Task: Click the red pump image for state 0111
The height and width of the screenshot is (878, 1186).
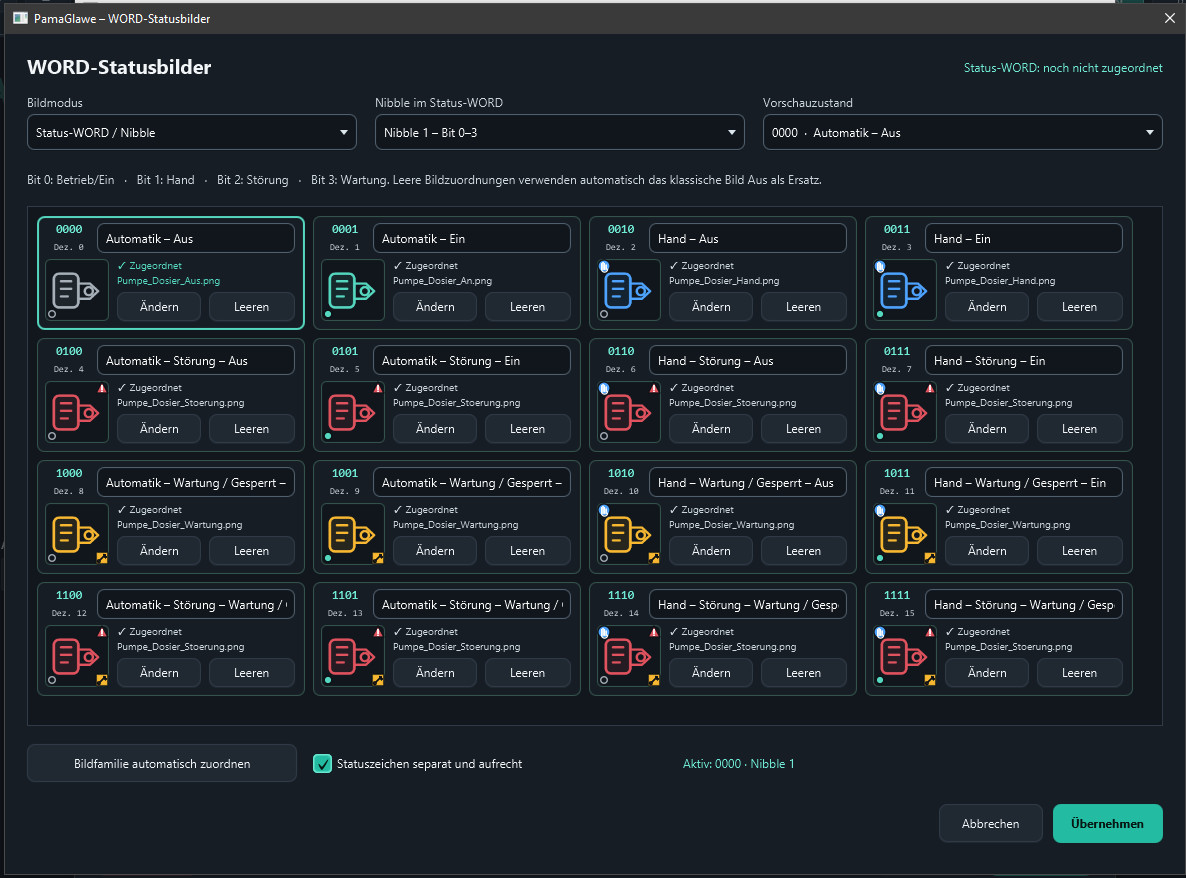Action: [905, 412]
